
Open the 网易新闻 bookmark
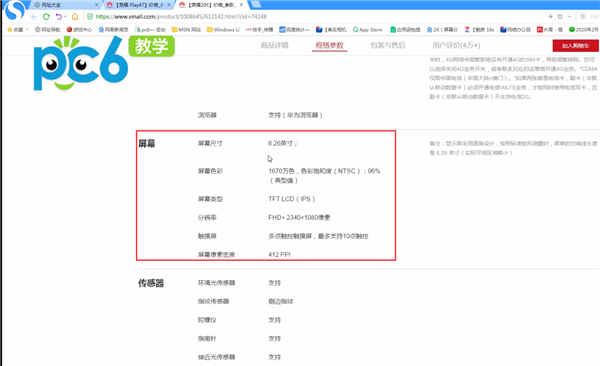coord(113,29)
